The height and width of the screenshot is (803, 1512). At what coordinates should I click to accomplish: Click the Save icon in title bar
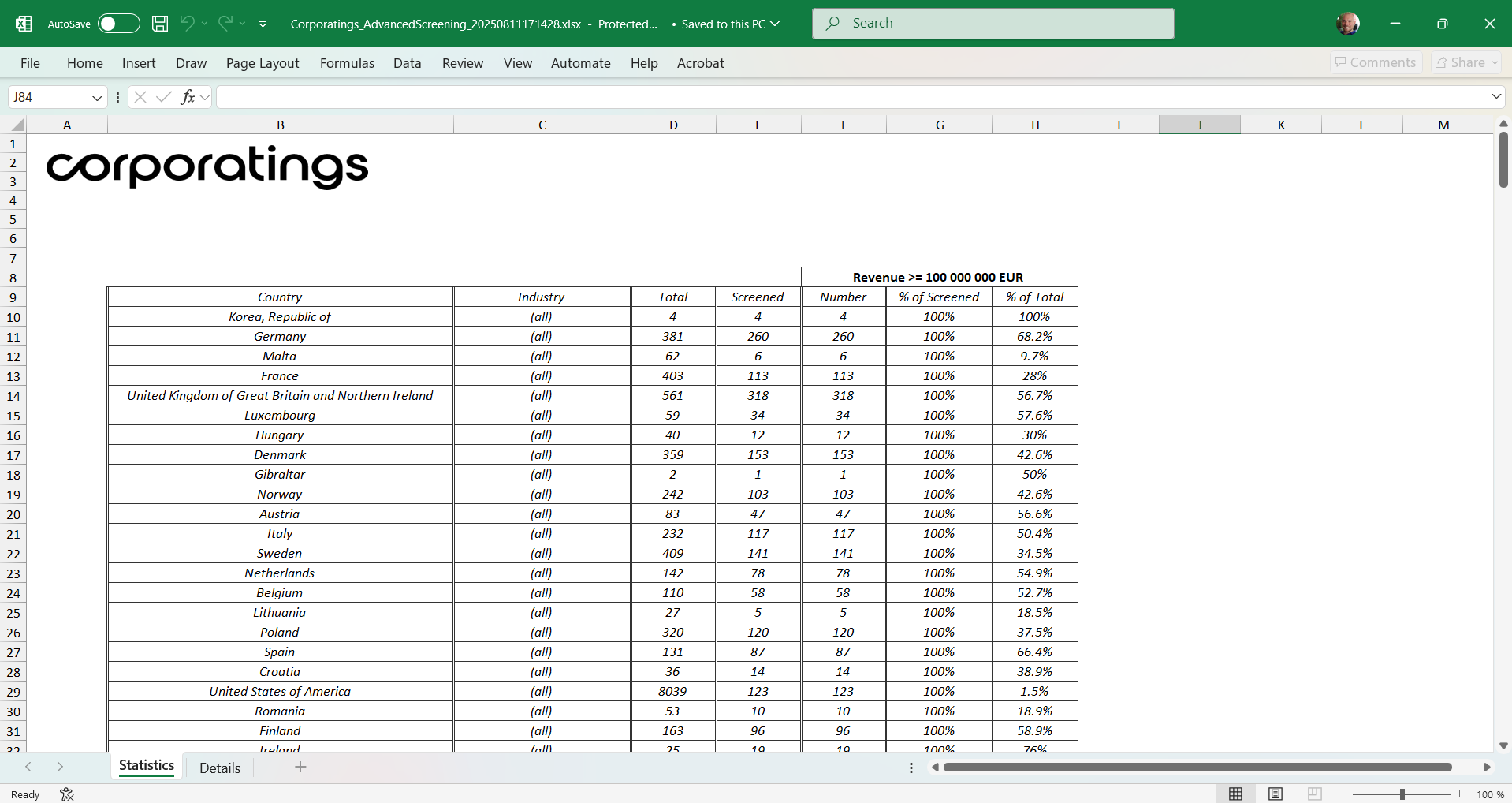(x=160, y=24)
